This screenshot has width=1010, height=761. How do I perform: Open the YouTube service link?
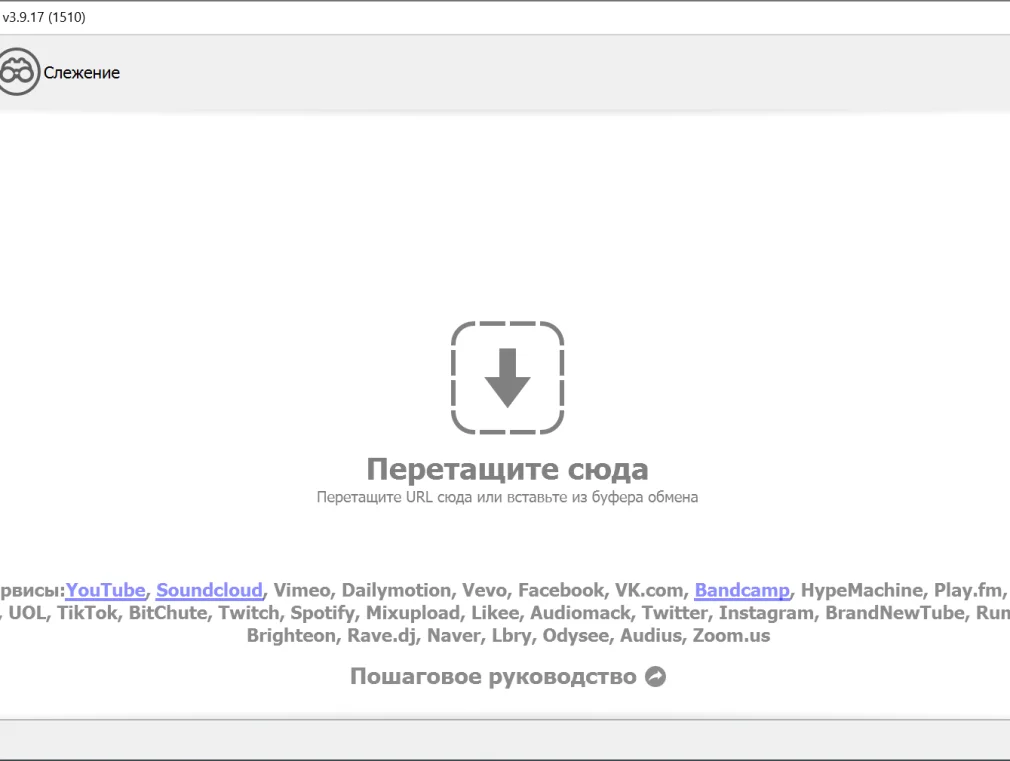(106, 590)
